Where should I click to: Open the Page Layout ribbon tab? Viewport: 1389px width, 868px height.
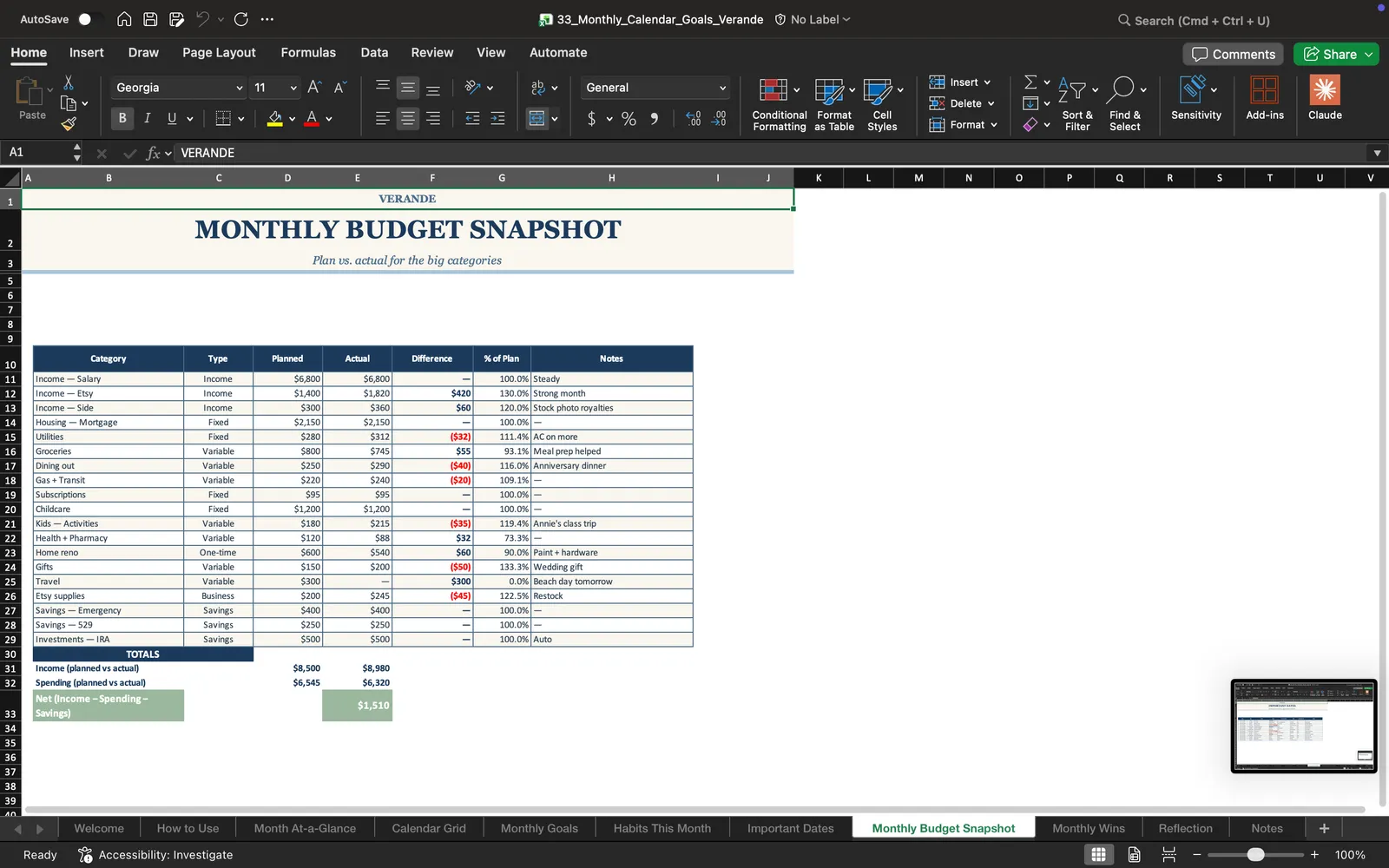(x=219, y=52)
